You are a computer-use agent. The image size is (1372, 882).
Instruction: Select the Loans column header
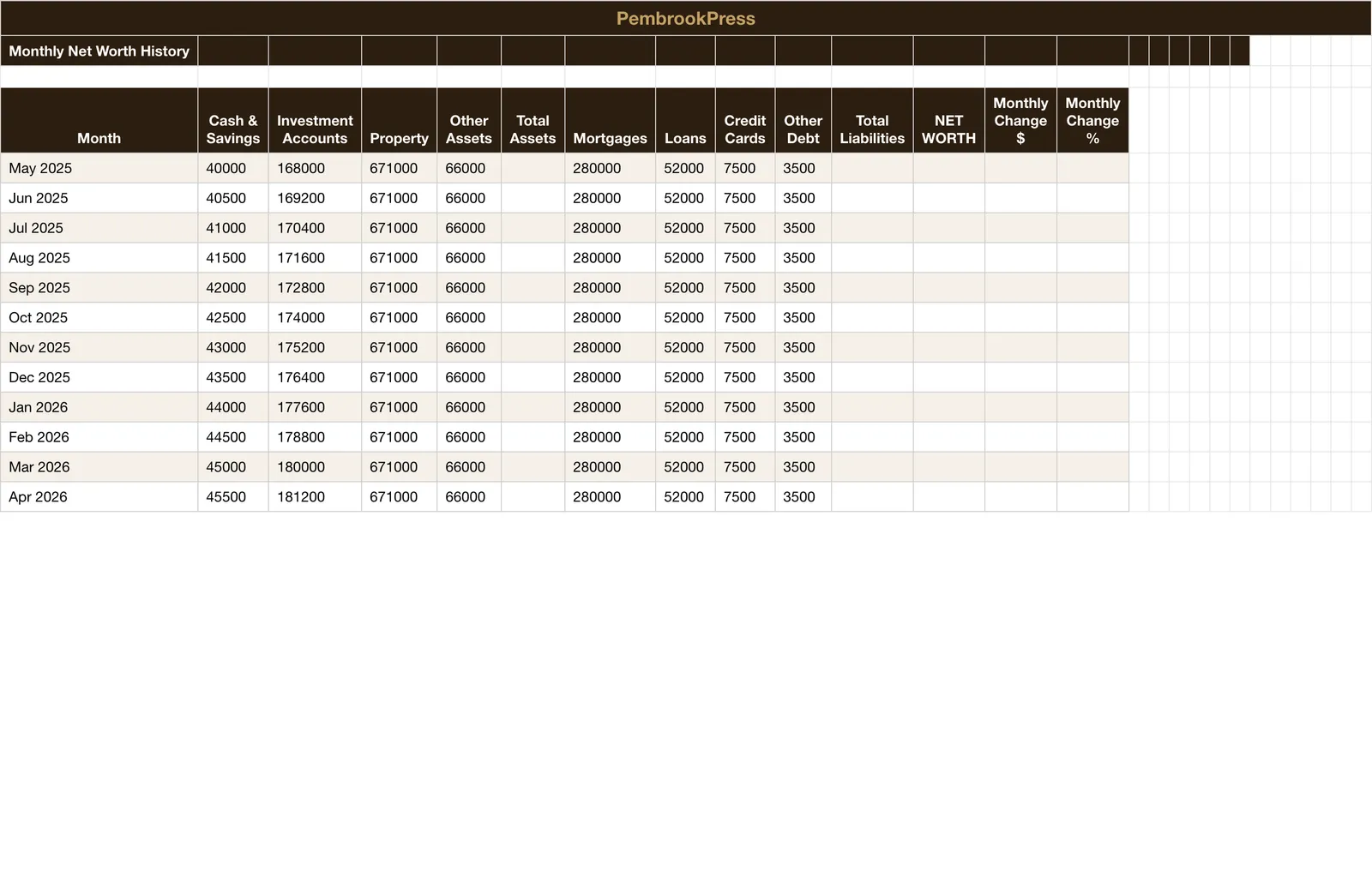[685, 121]
